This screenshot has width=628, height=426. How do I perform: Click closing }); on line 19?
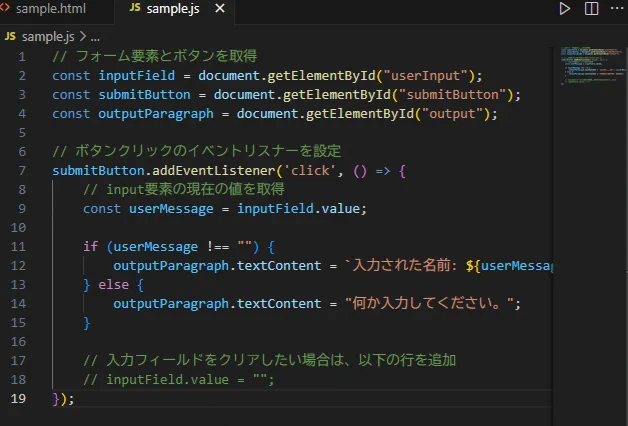click(63, 399)
